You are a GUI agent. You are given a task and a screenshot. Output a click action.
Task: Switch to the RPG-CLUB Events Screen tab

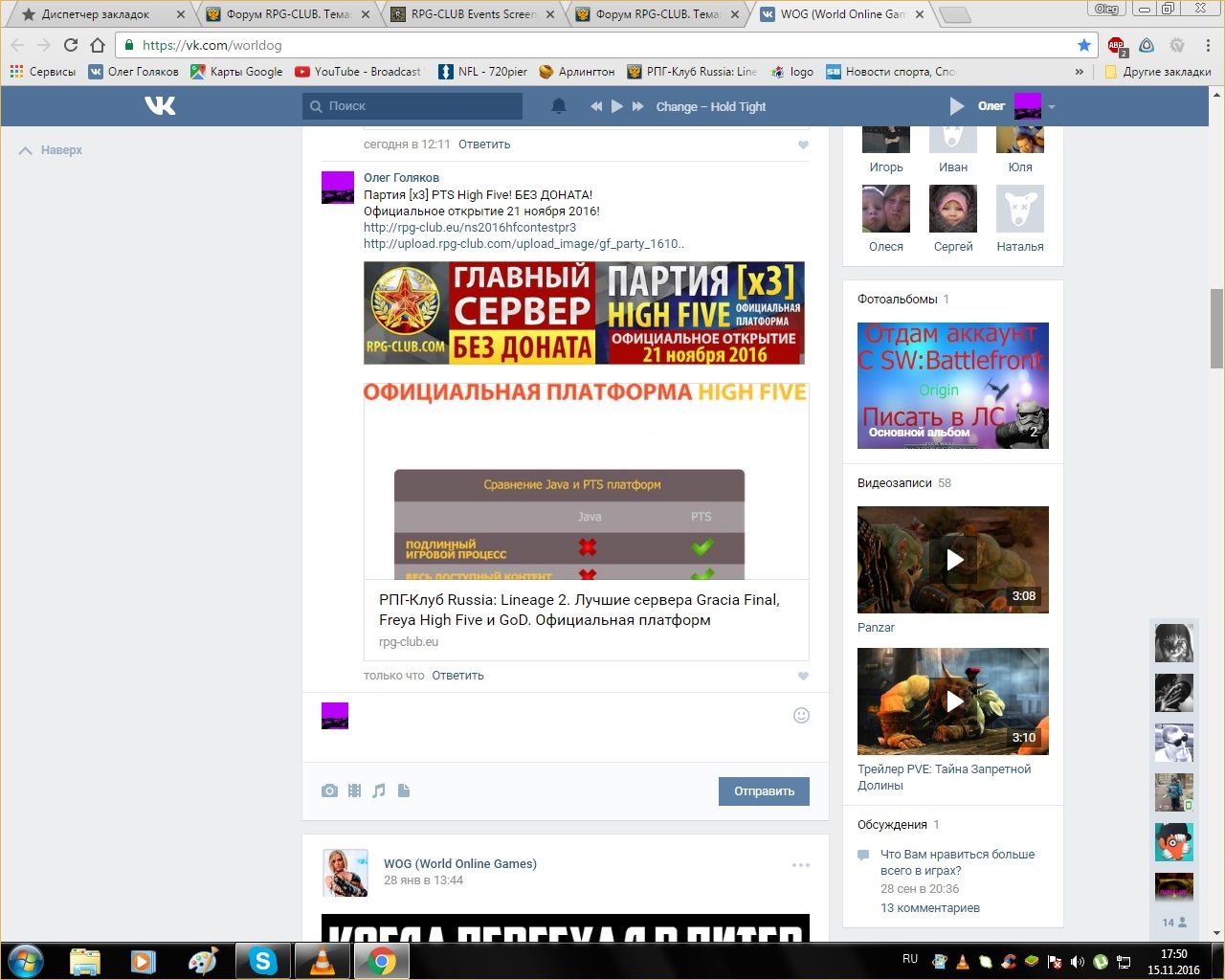pyautogui.click(x=474, y=14)
